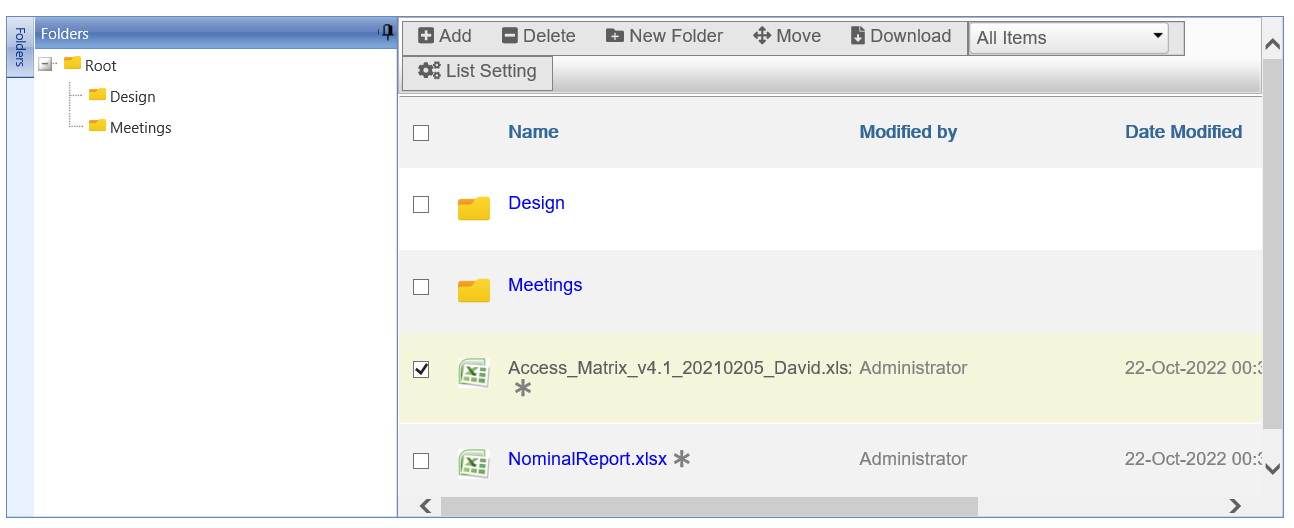Click the Add toolbar button
1294x528 pixels.
444,36
